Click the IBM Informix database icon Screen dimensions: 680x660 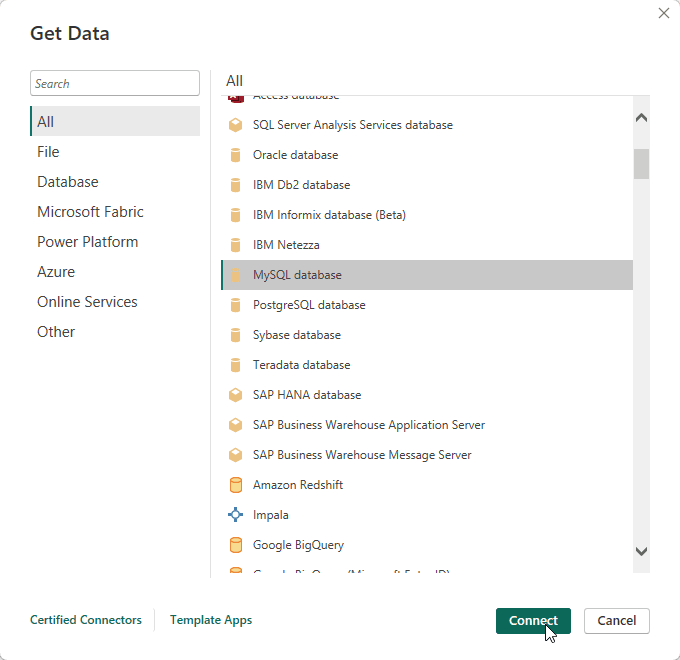click(x=235, y=215)
